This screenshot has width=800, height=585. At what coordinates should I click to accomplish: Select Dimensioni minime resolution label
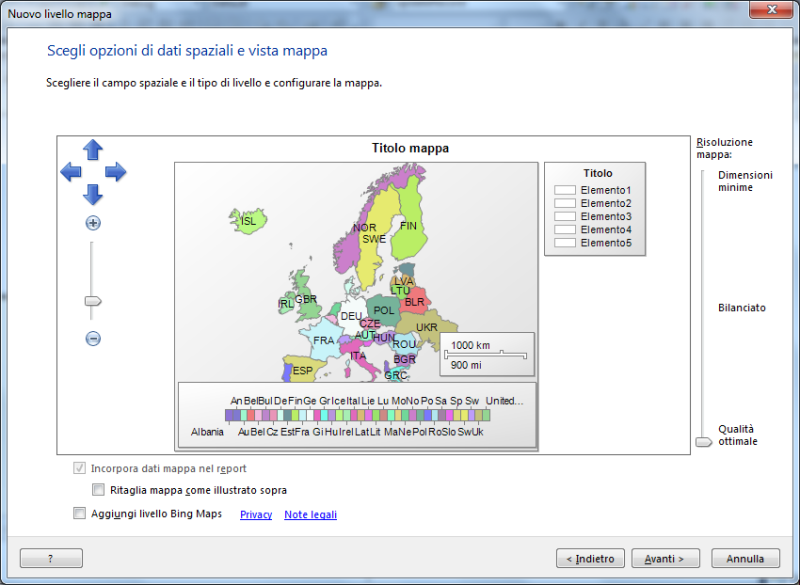745,181
